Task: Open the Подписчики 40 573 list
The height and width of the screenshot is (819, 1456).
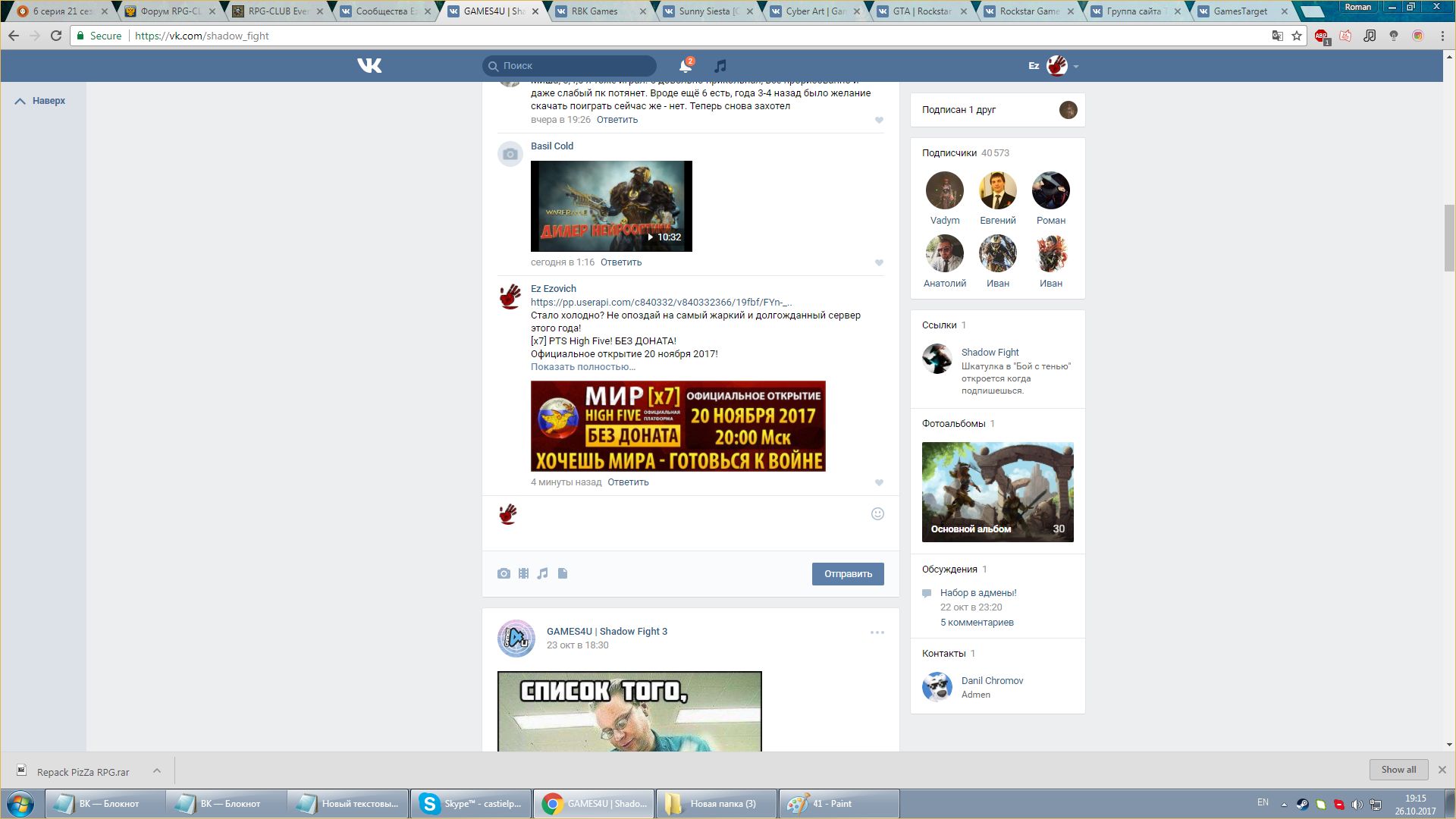Action: (x=965, y=153)
